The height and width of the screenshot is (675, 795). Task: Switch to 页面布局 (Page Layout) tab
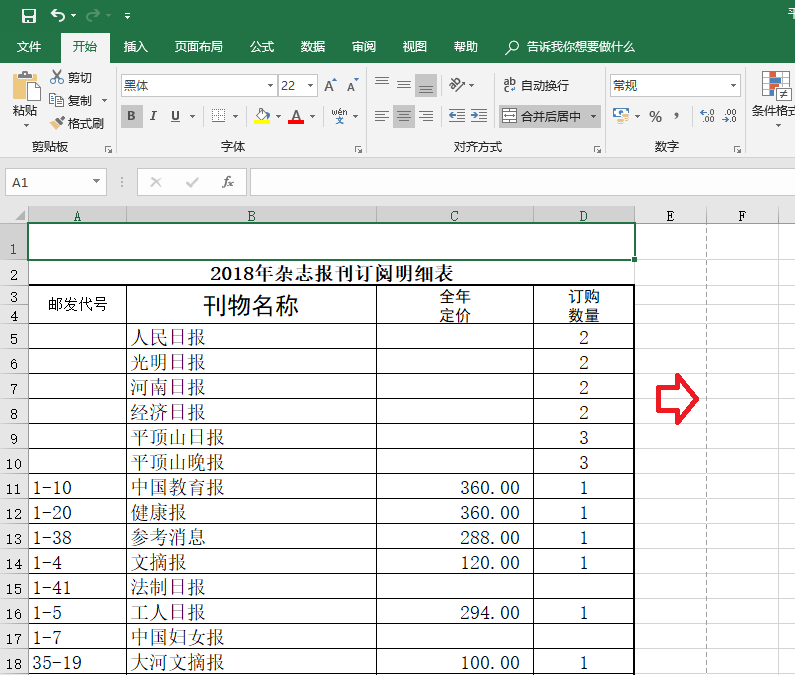(x=199, y=47)
